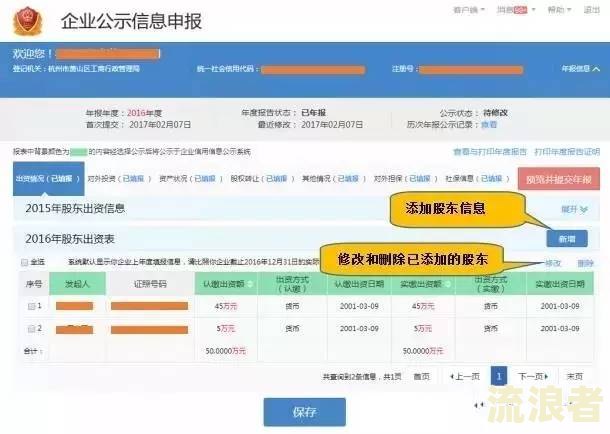
Task: Click 退出 to log out
Action: [x=592, y=10]
